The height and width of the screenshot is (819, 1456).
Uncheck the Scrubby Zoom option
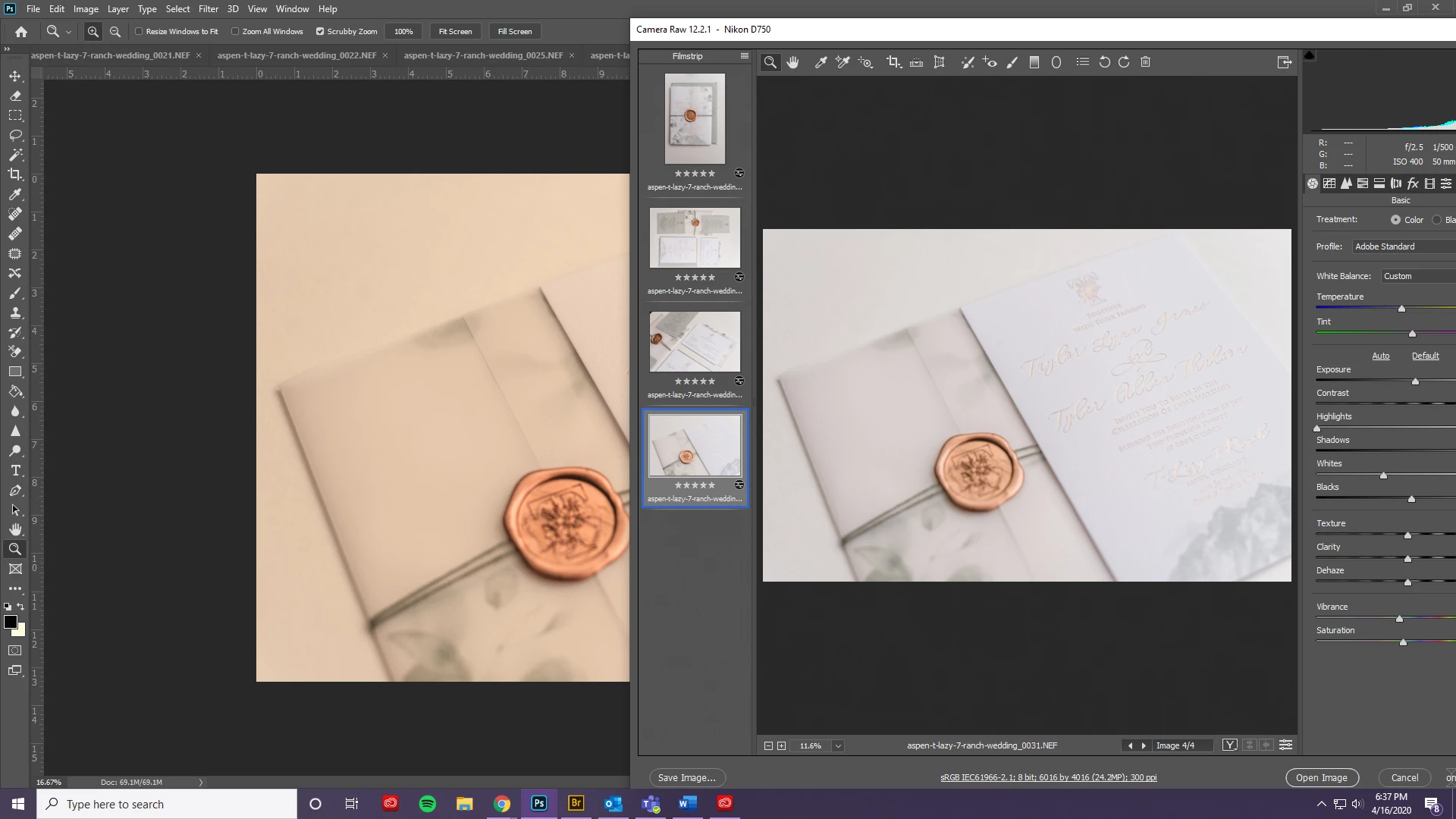(320, 31)
